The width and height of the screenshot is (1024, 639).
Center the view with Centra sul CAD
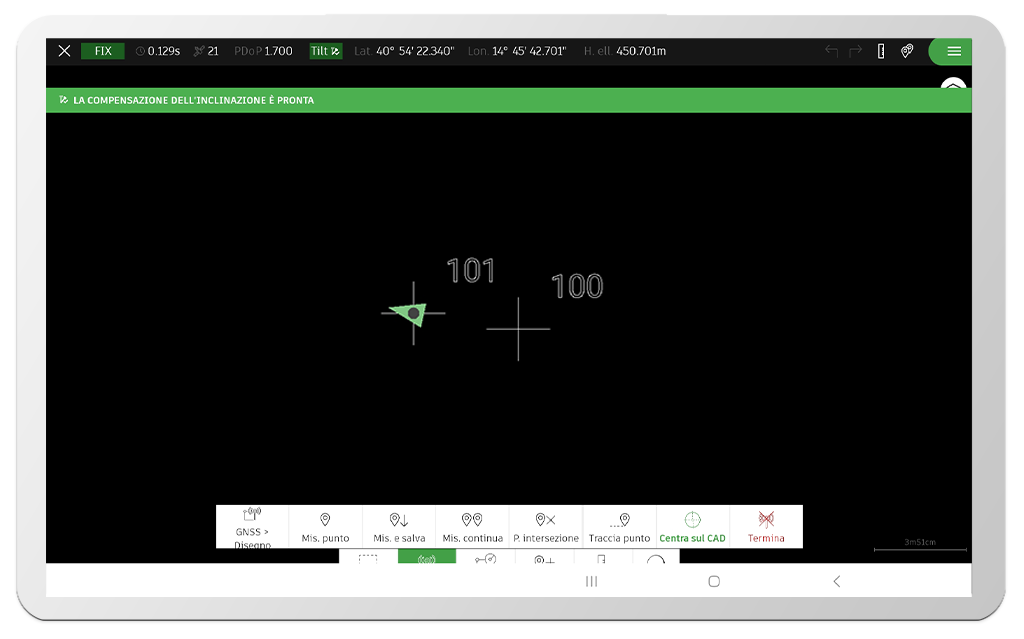[x=693, y=527]
